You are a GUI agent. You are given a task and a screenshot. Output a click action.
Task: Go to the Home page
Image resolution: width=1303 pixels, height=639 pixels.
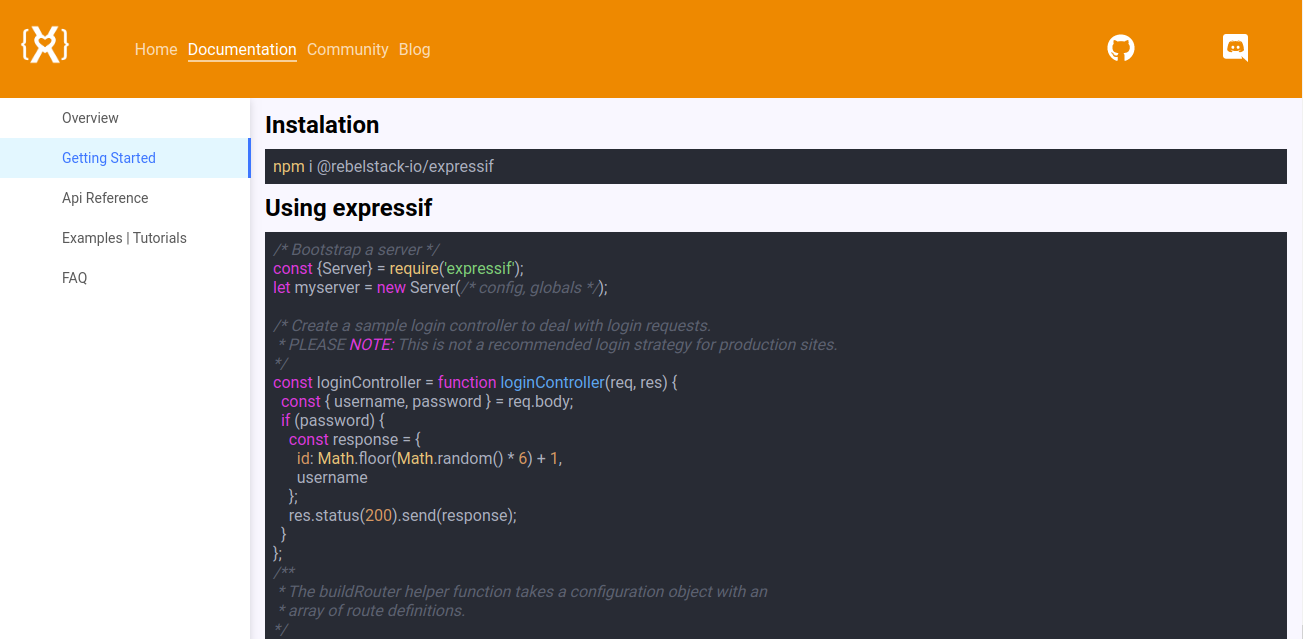156,49
